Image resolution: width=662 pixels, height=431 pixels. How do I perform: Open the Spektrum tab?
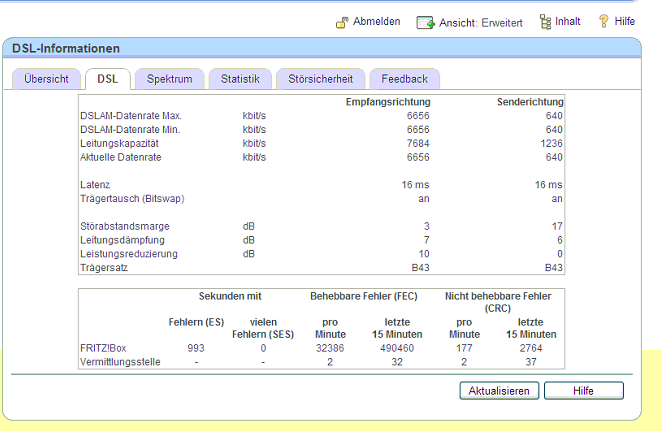tap(169, 79)
